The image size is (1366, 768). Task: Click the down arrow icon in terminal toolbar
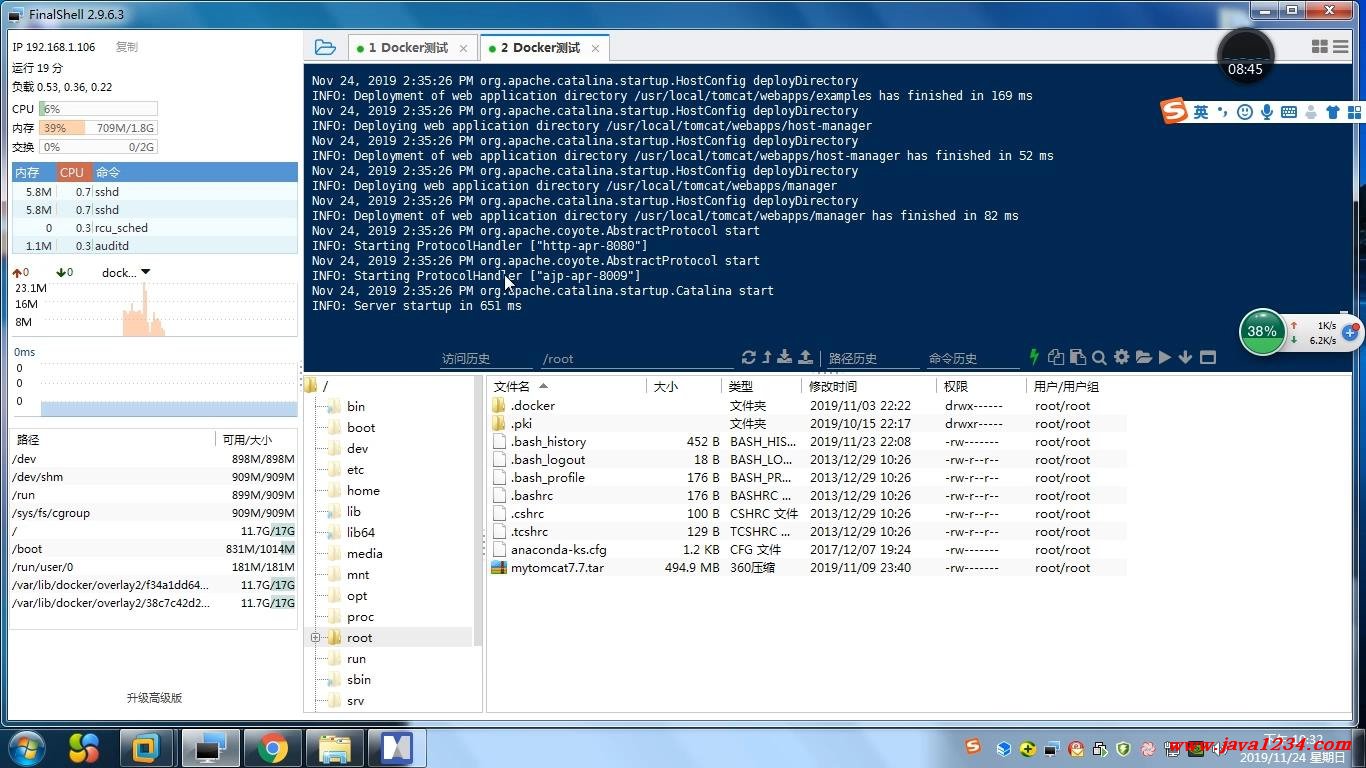point(1185,357)
